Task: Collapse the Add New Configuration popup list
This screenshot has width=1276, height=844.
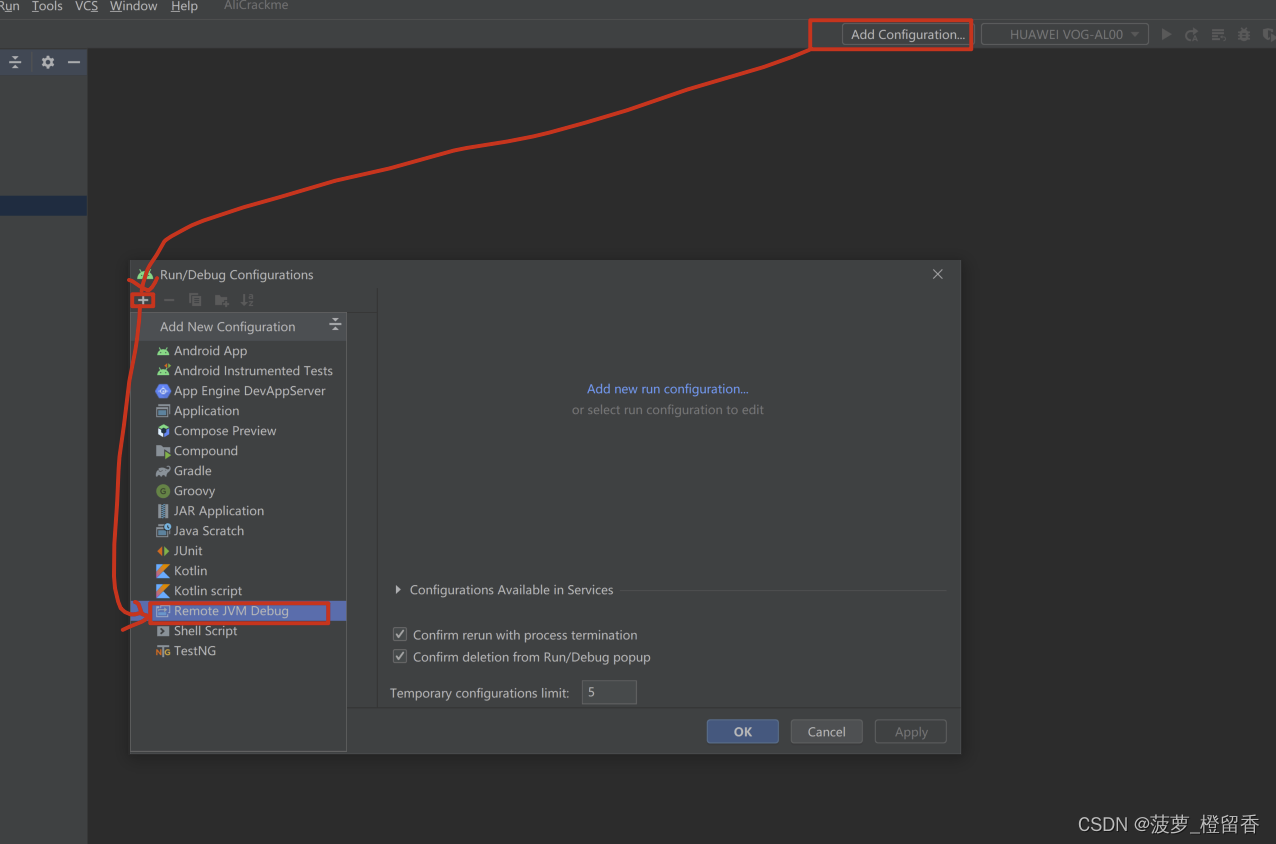Action: click(335, 325)
